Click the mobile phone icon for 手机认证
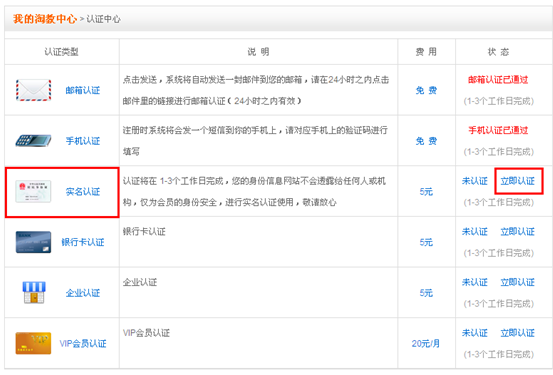553x375 pixels. pos(34,141)
